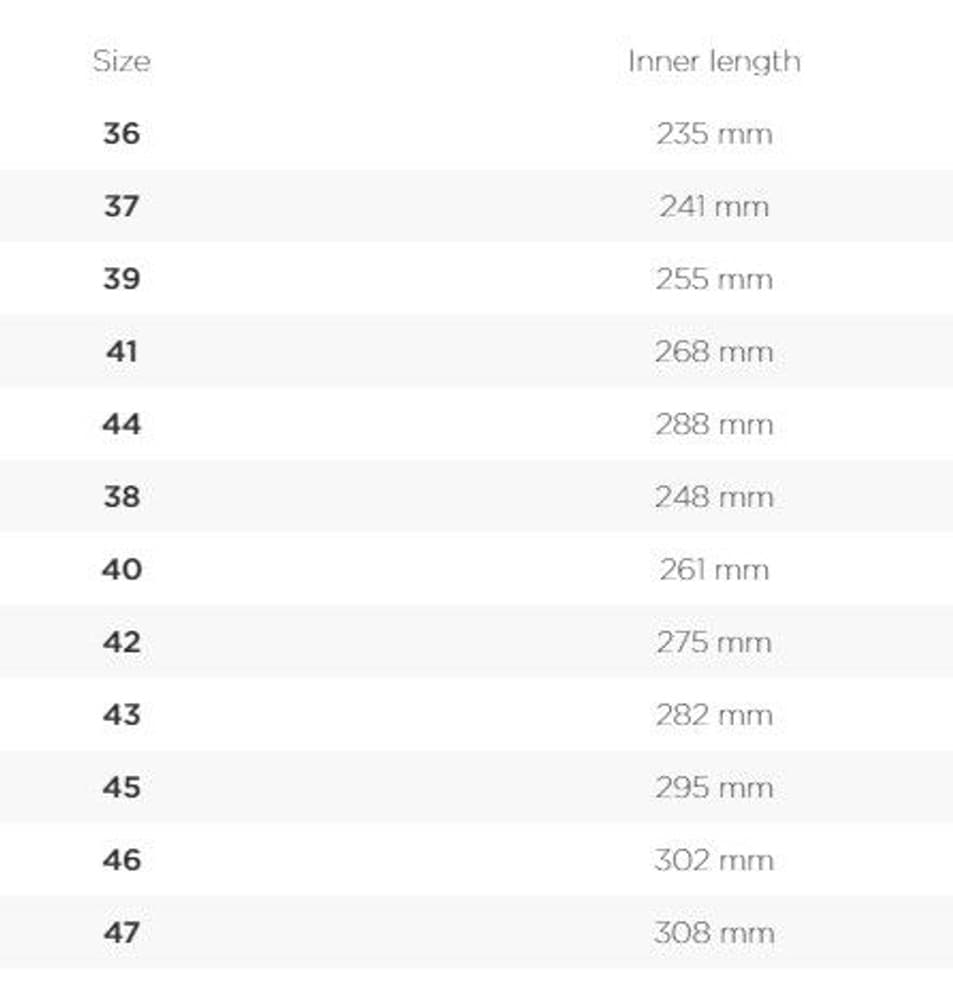Click the Inner length column header

pos(714,61)
